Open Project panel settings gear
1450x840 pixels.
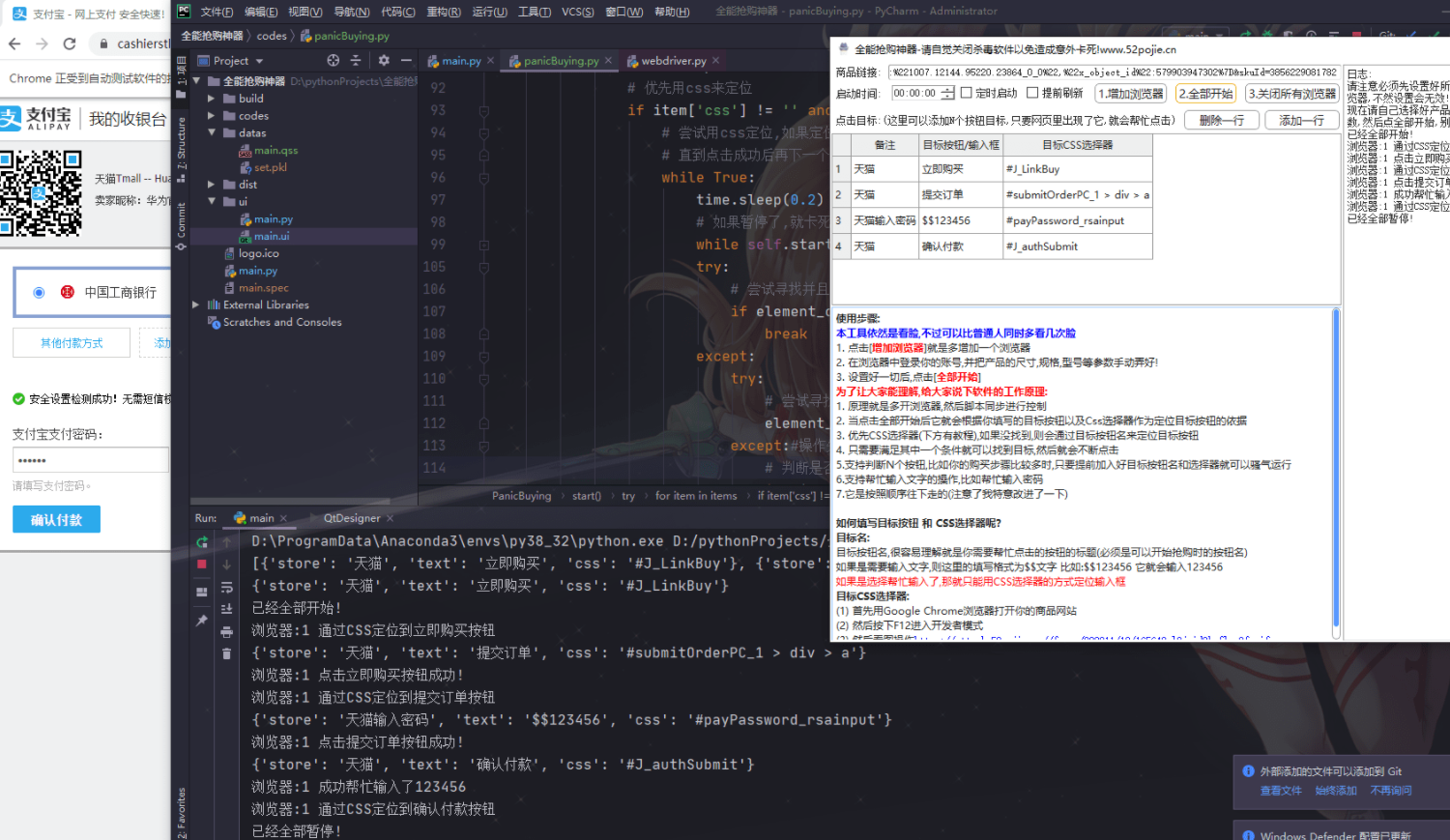pos(384,60)
